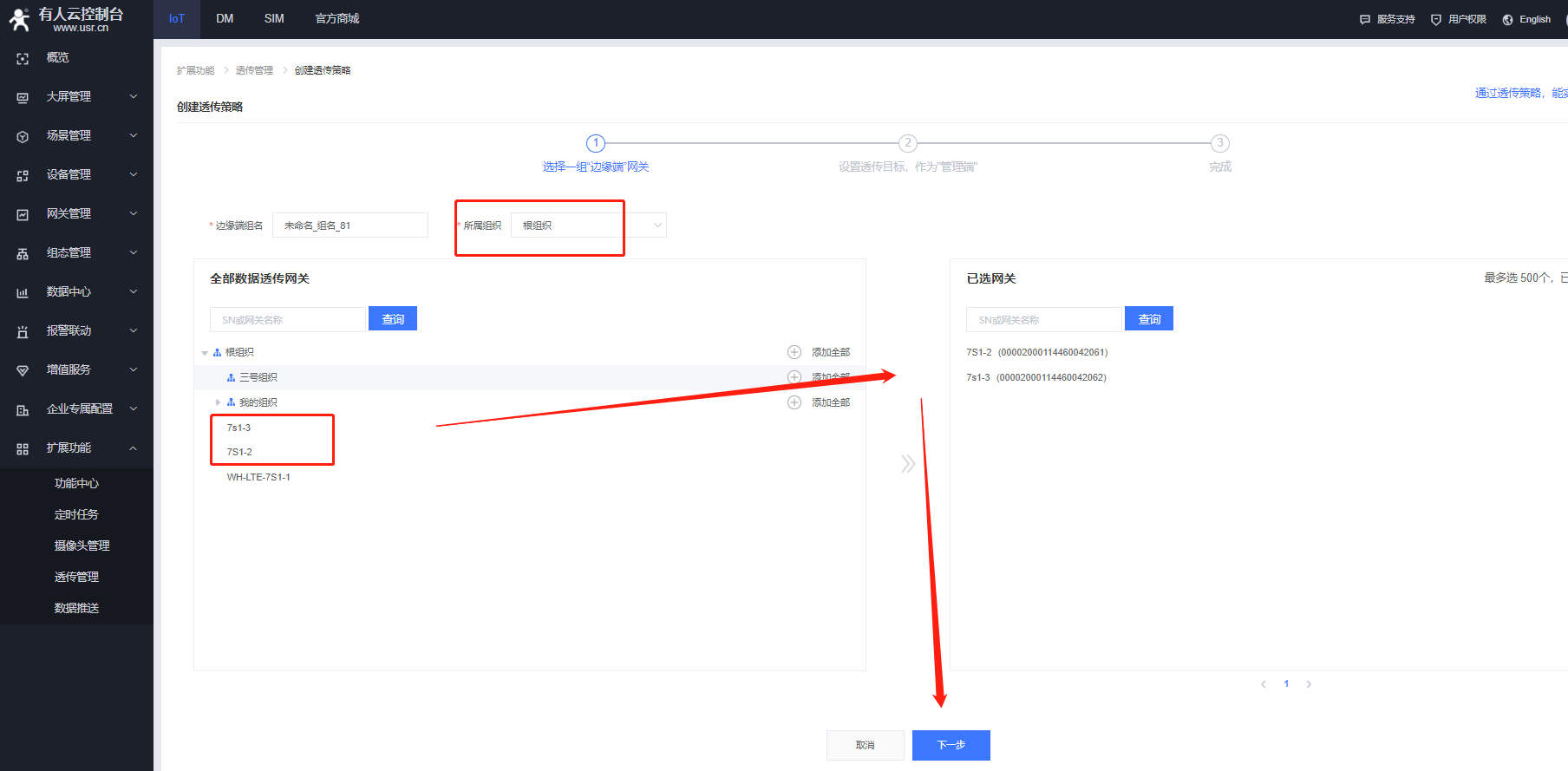Viewport: 1568px width, 771px height.
Task: Select gateway 7S1-2 in the tree
Action: [239, 452]
